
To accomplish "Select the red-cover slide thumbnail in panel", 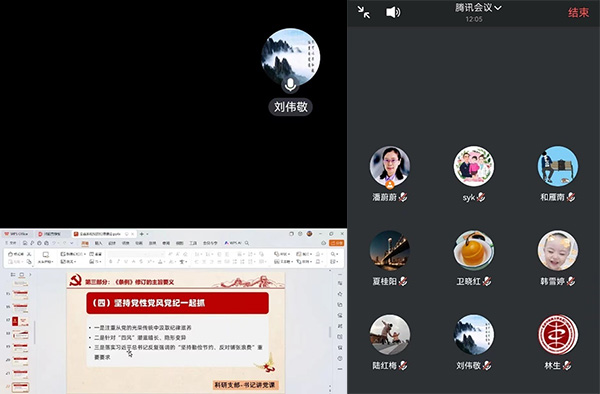I will pos(20,321).
